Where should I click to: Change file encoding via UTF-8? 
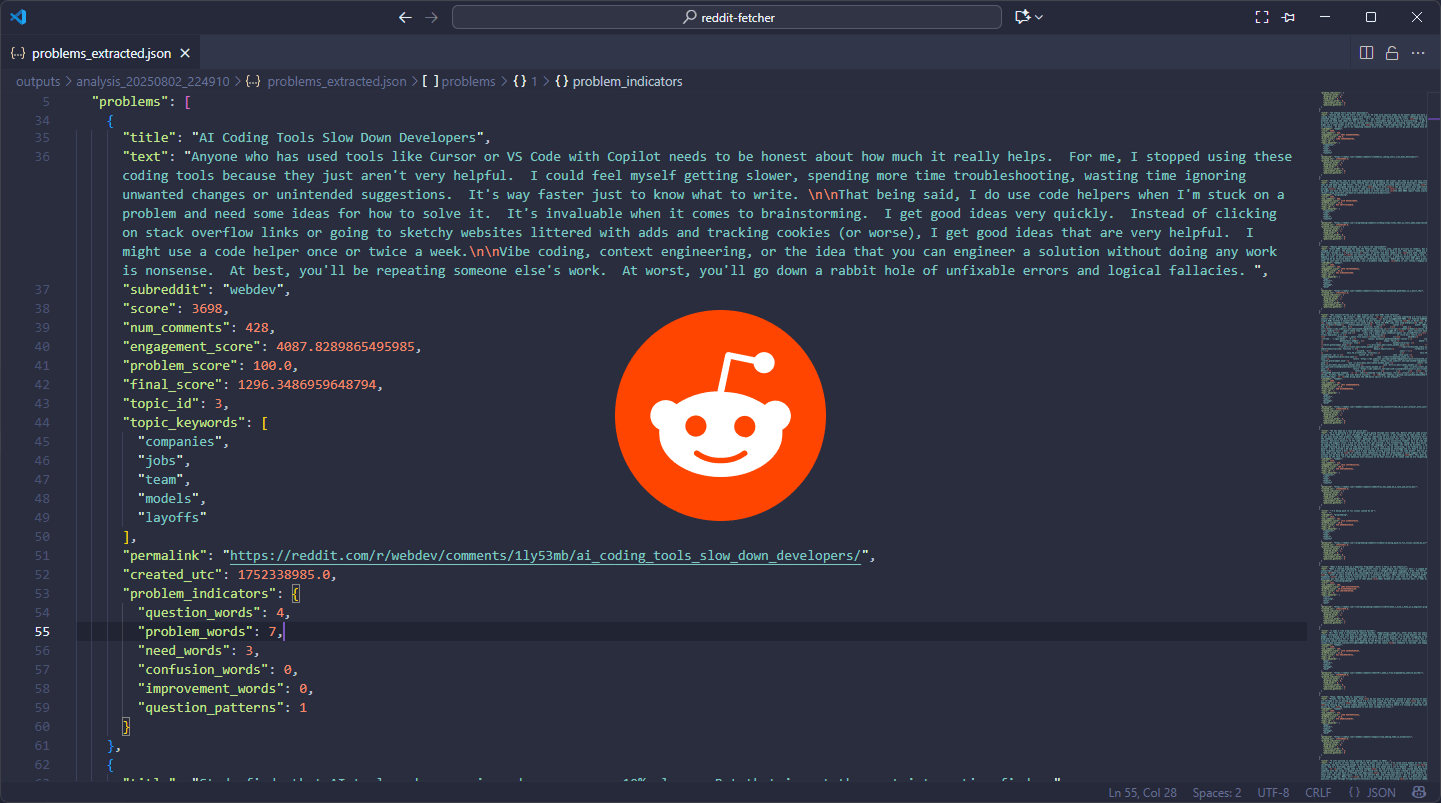tap(1273, 793)
